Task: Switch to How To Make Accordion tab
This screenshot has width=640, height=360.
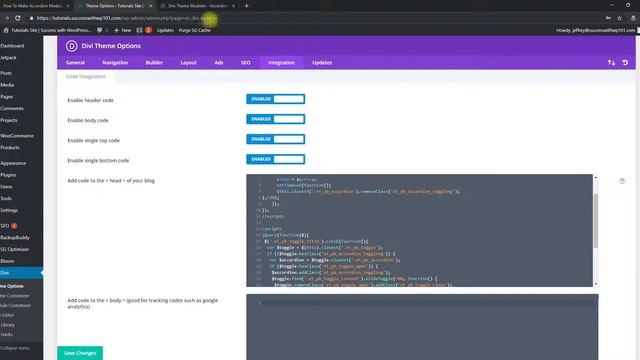Action: [33, 6]
